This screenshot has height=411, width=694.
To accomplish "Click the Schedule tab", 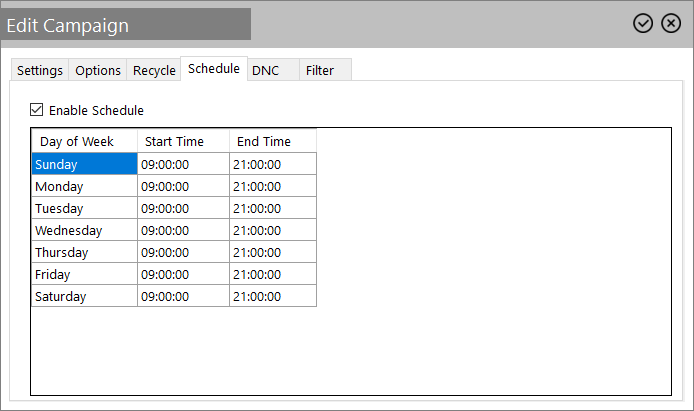I will tap(213, 69).
